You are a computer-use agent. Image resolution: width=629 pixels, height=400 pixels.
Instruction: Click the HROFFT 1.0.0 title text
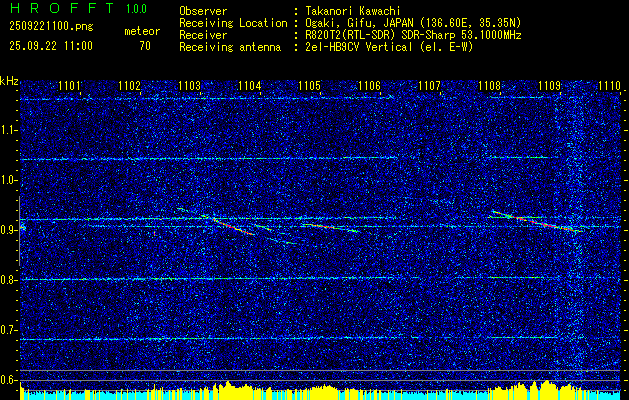point(78,8)
